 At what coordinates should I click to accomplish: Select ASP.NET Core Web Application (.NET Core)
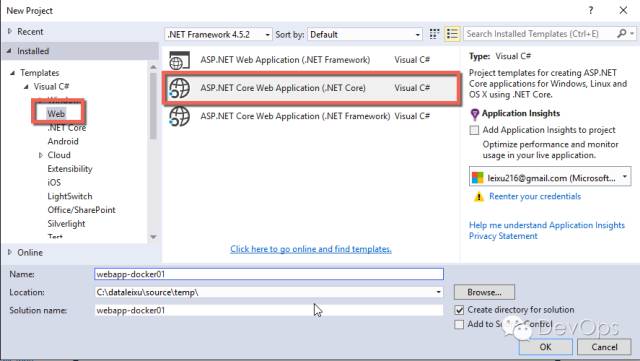(x=311, y=88)
